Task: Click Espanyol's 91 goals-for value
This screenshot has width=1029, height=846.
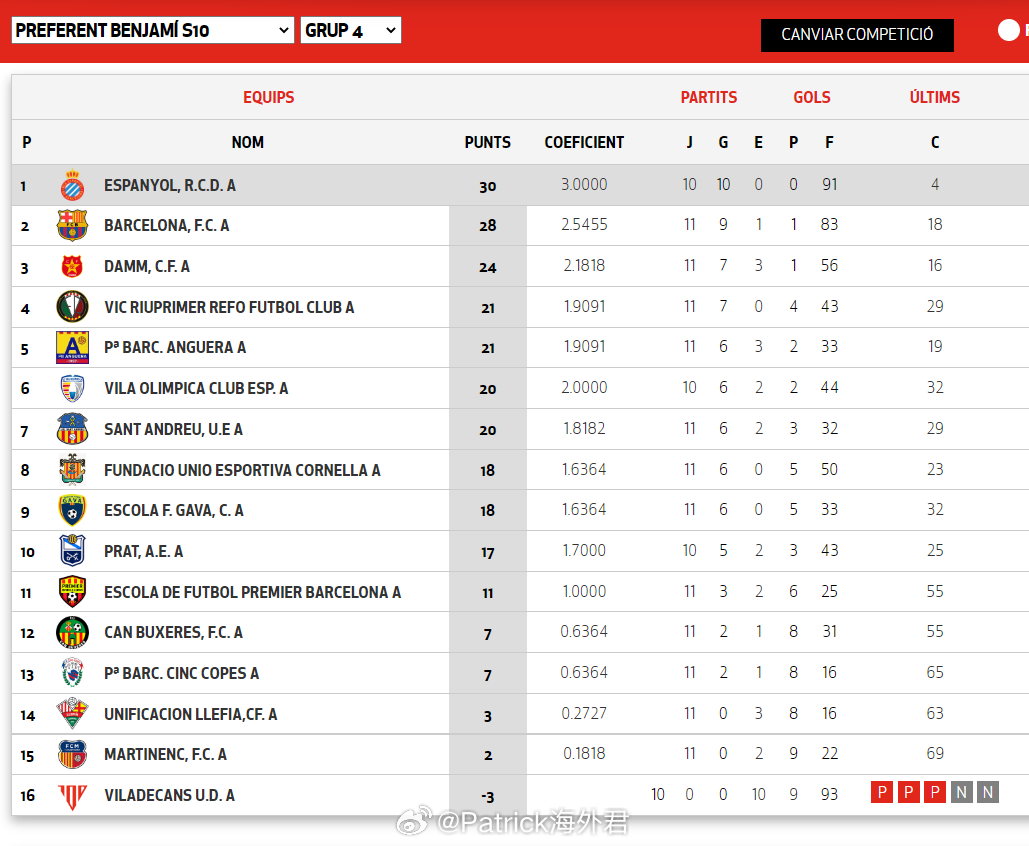Action: pyautogui.click(x=830, y=184)
